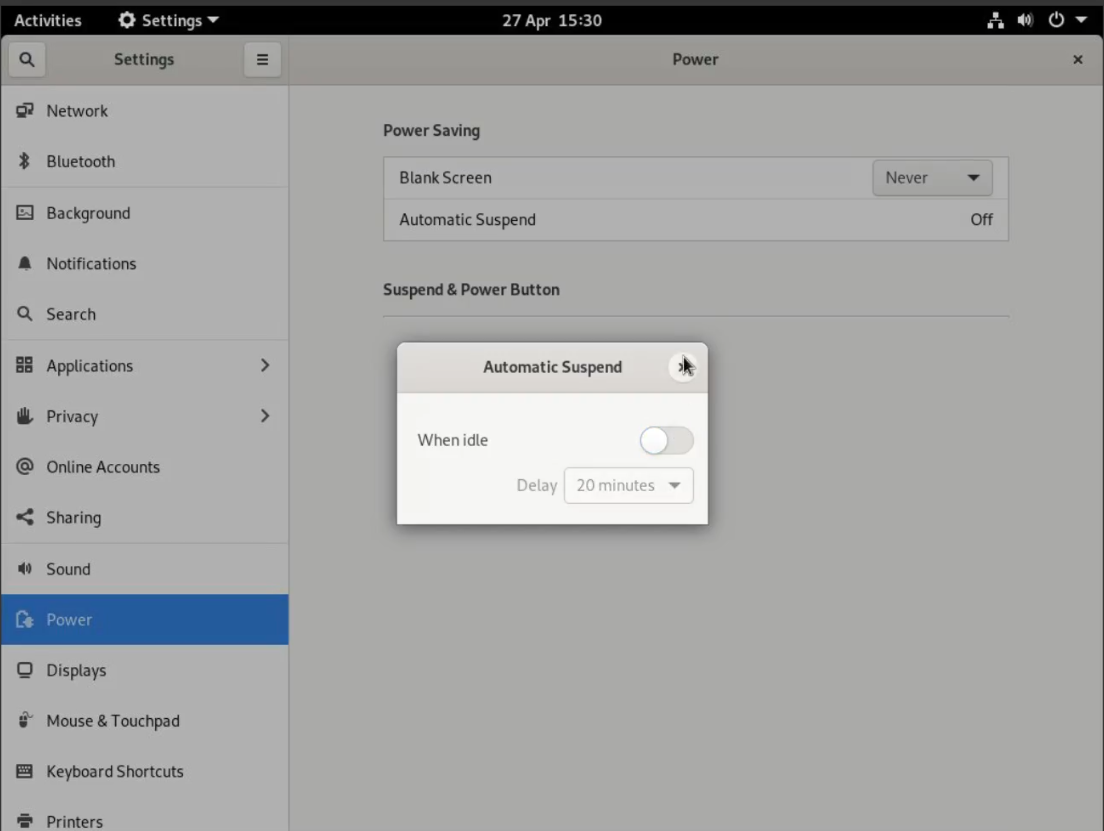Click the Activities button

48,20
